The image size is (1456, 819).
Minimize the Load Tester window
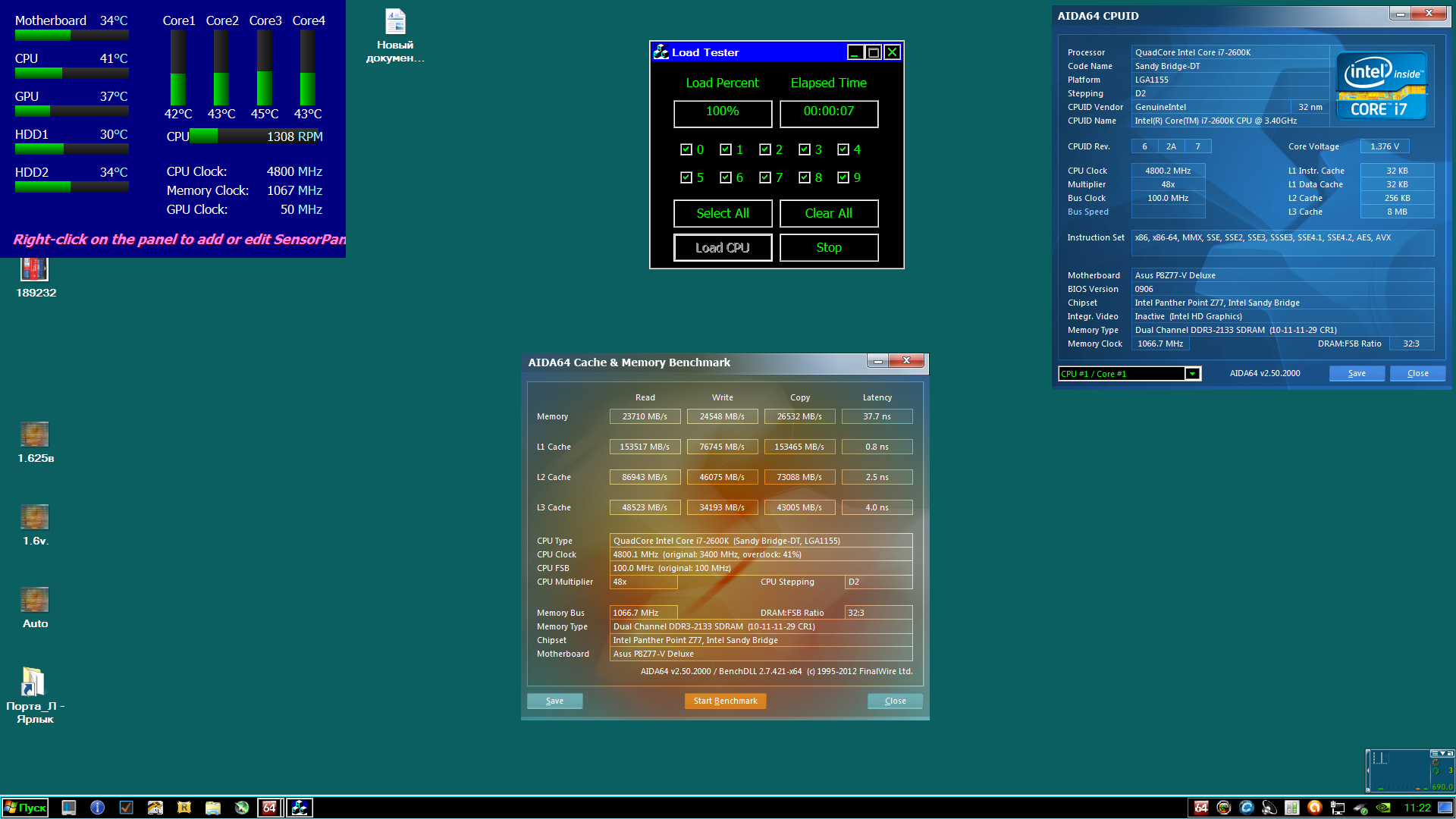point(855,52)
